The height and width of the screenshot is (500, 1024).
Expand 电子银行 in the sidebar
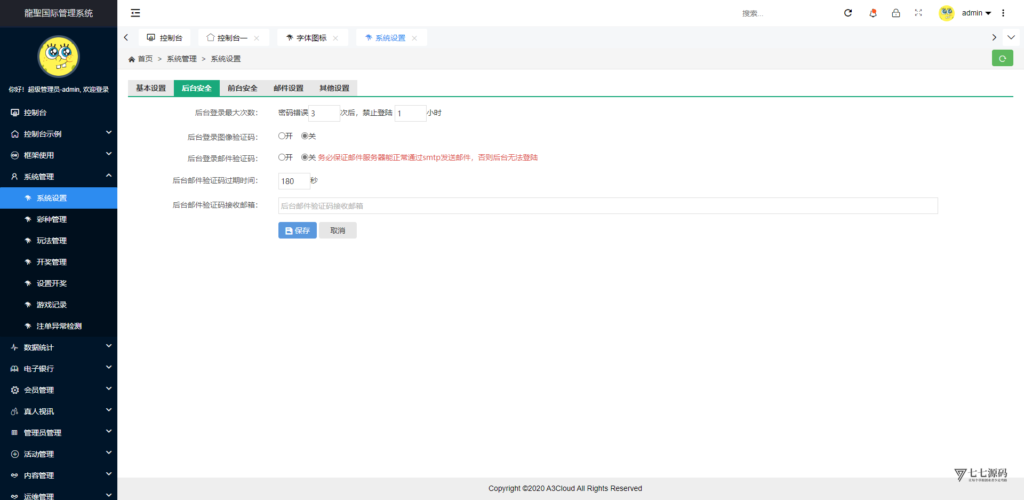pos(59,368)
